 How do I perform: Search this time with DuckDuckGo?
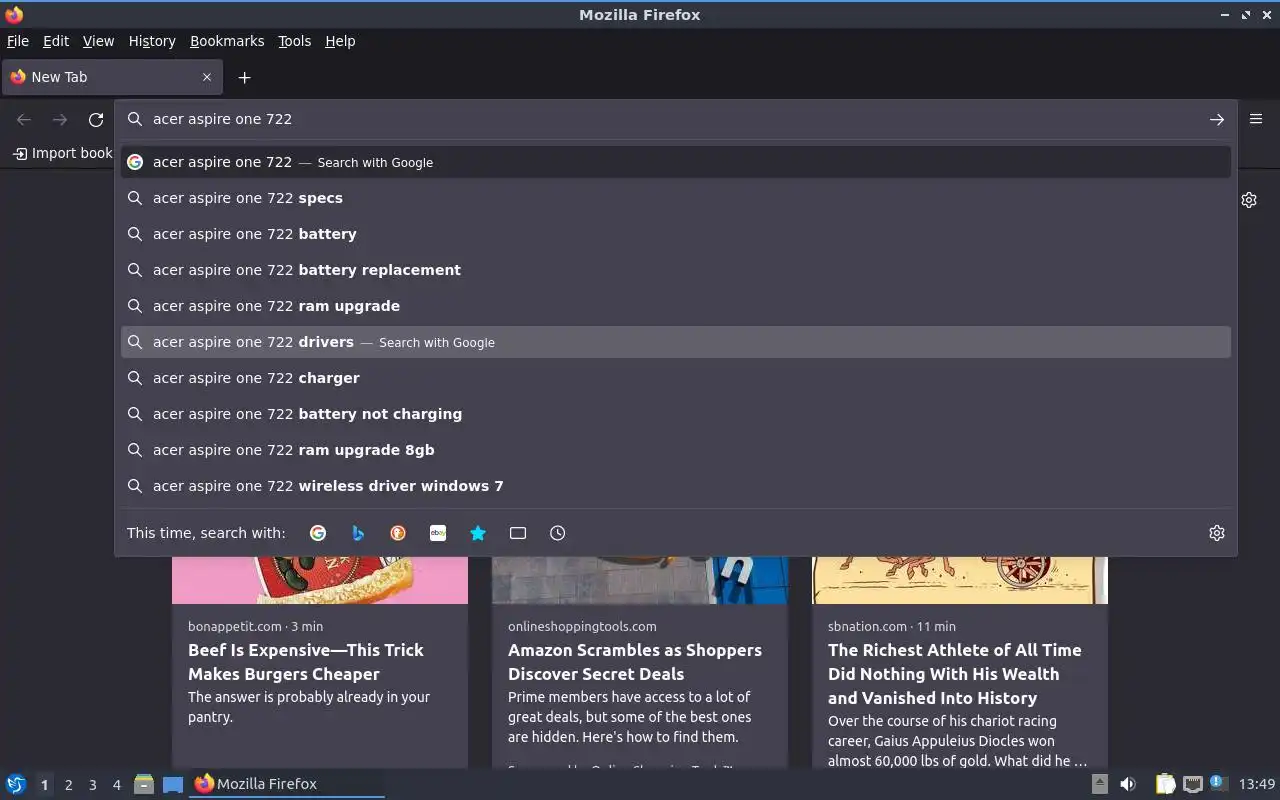(x=398, y=533)
